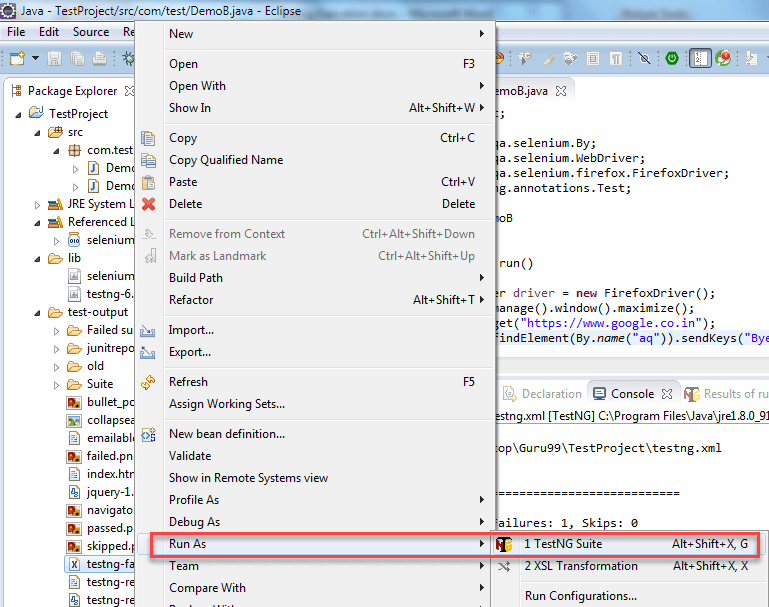This screenshot has height=607, width=769.
Task: Click the Save toolbar icon
Action: [x=54, y=59]
